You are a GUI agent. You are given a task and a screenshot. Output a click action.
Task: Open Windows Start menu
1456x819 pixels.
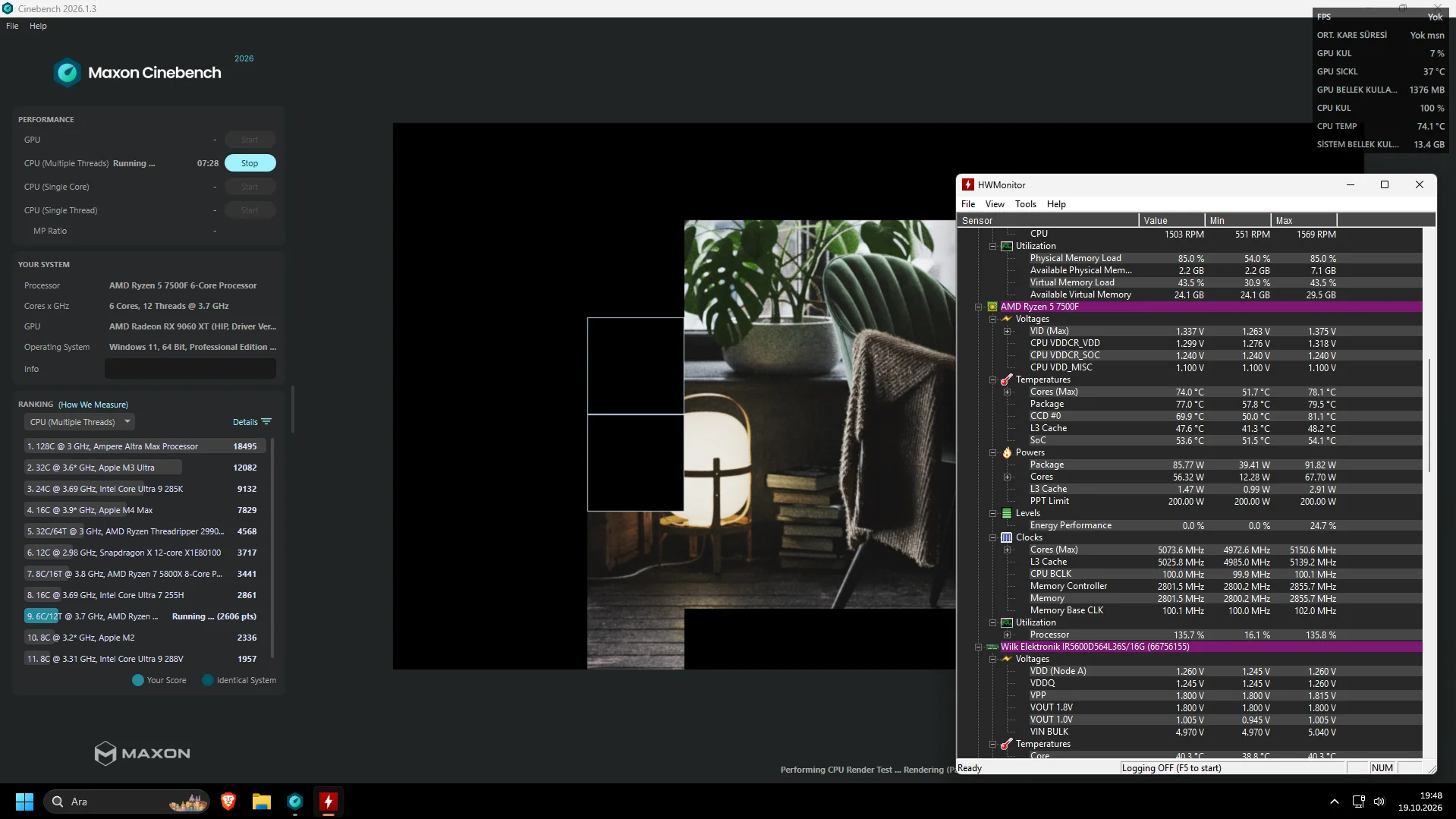pyautogui.click(x=24, y=802)
